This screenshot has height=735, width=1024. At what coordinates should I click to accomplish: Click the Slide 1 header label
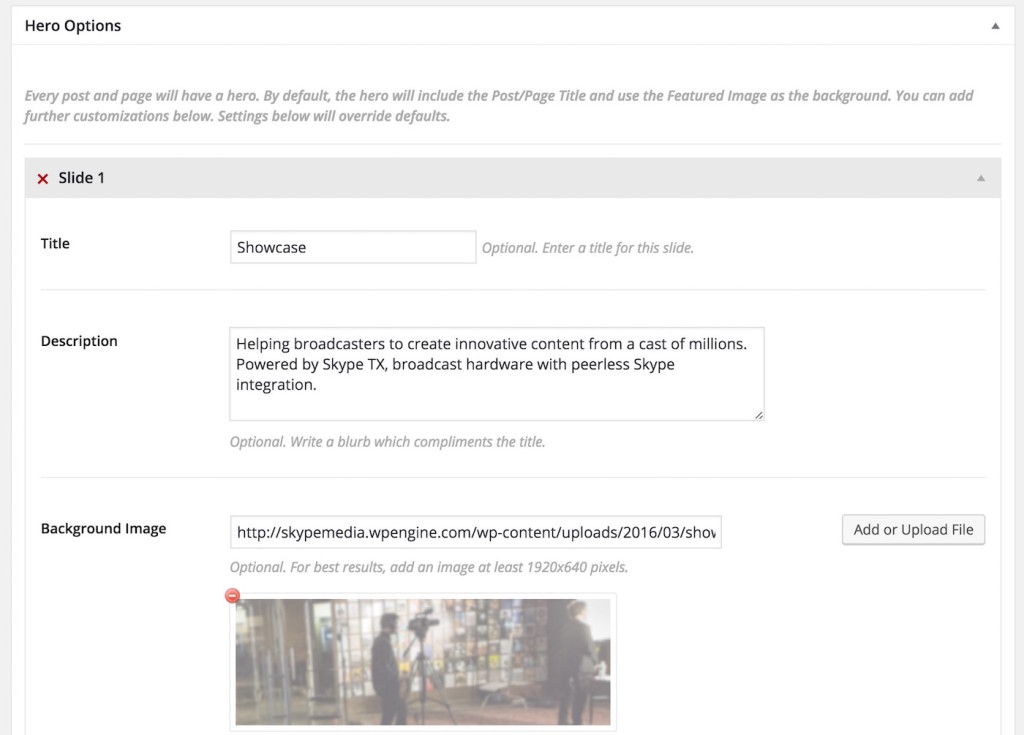(81, 178)
